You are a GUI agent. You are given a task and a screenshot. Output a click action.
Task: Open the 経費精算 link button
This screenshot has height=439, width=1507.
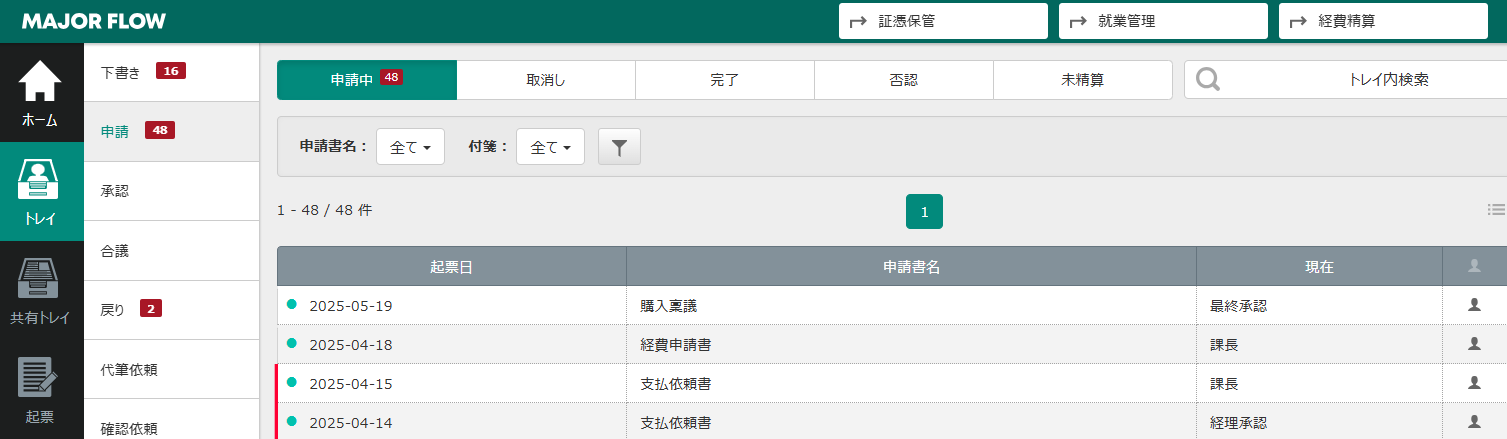(1383, 21)
